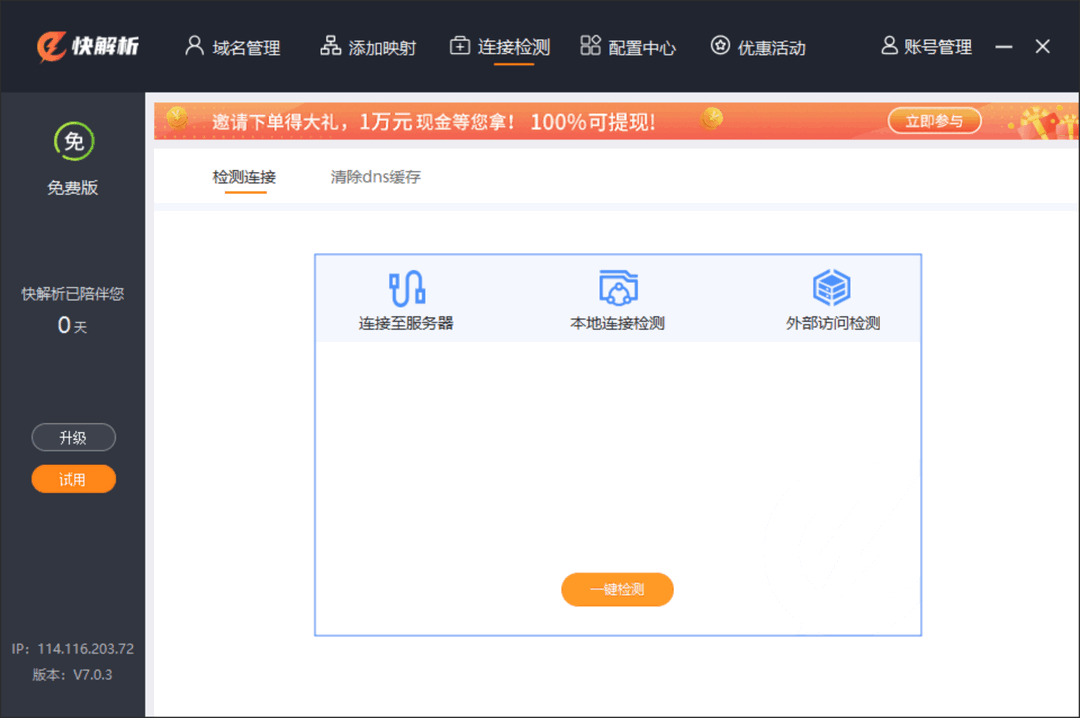Click the 立即参与 link in banner
The height and width of the screenshot is (718, 1080).
[x=934, y=119]
